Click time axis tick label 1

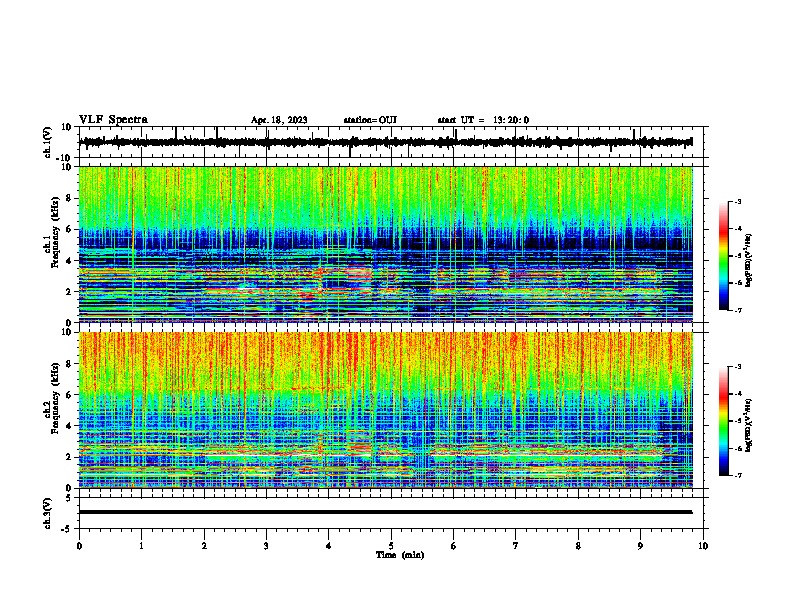[141, 546]
